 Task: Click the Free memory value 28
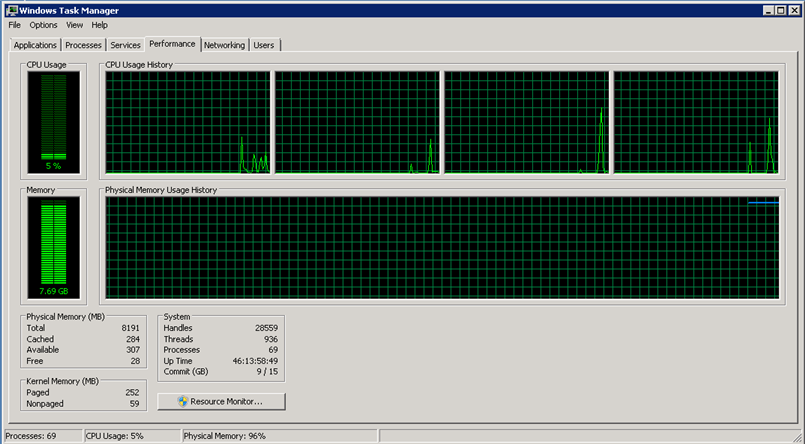point(135,361)
